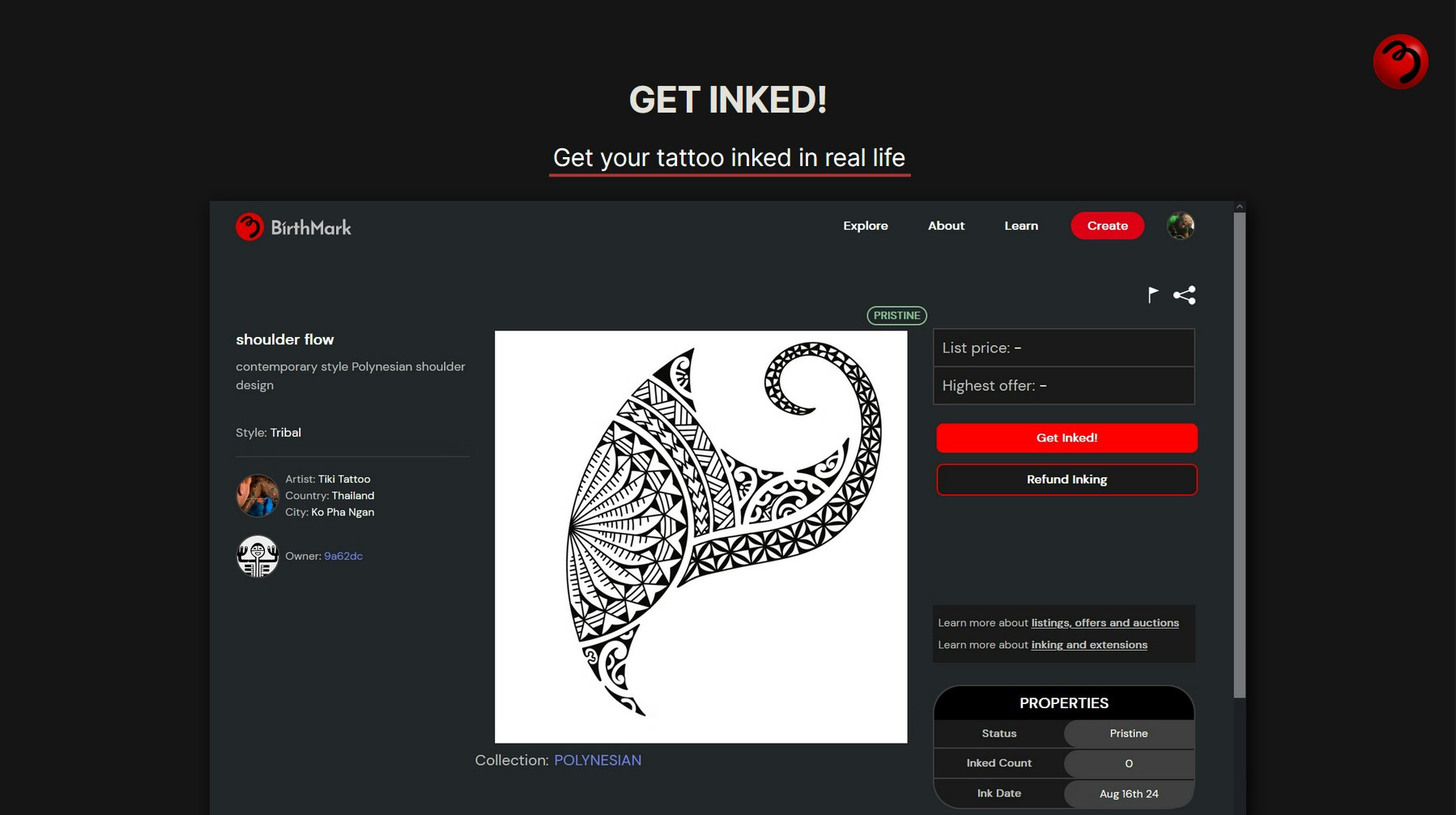Open the owner 9a62dc link

tap(343, 556)
